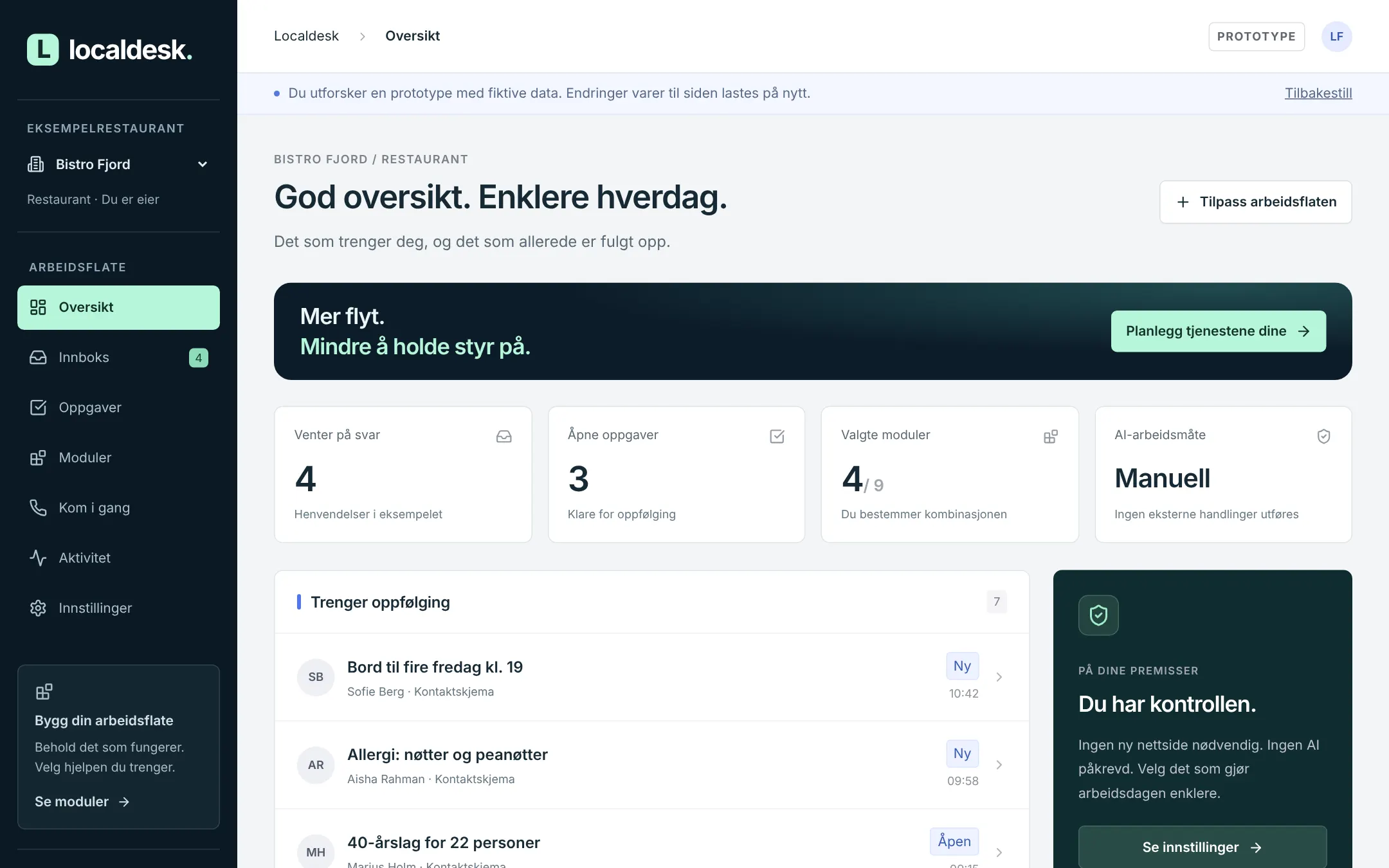1389x868 pixels.
Task: Click the plus icon in Tilpass arbeidsflaten
Action: click(1183, 202)
